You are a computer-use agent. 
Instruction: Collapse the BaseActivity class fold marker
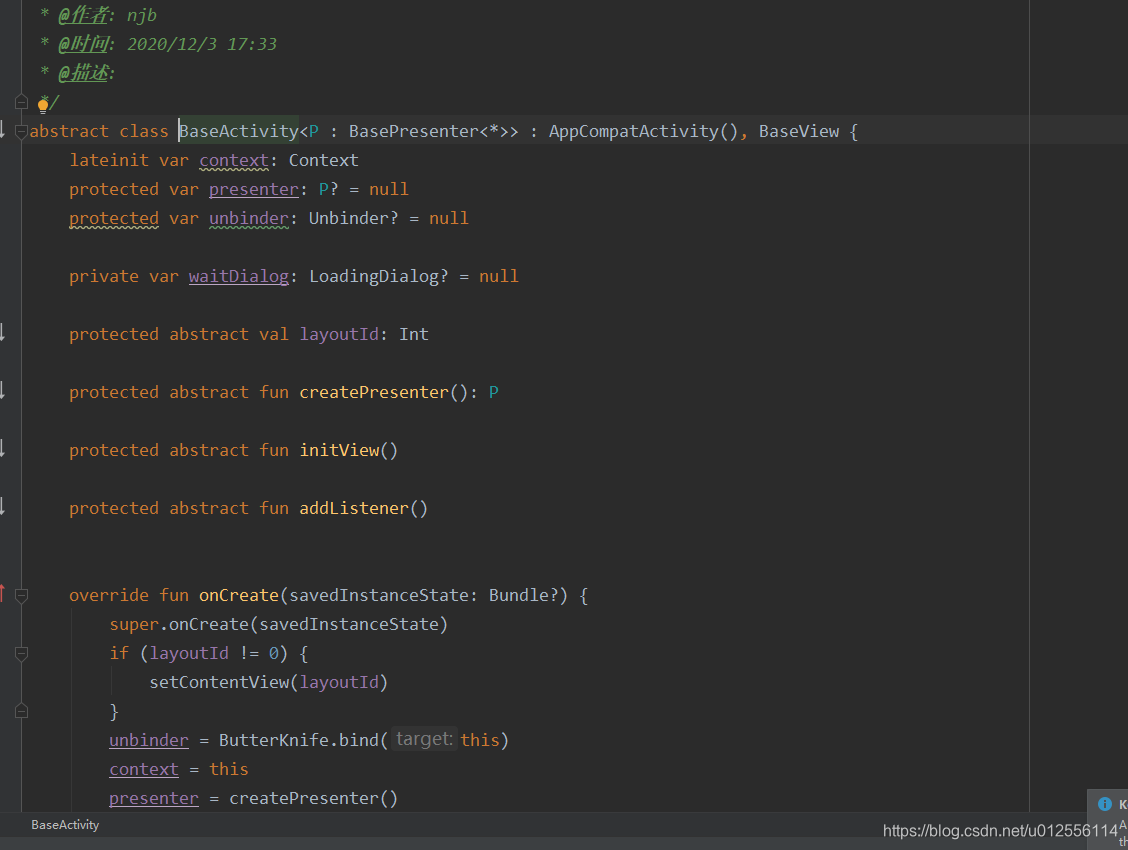tap(21, 131)
